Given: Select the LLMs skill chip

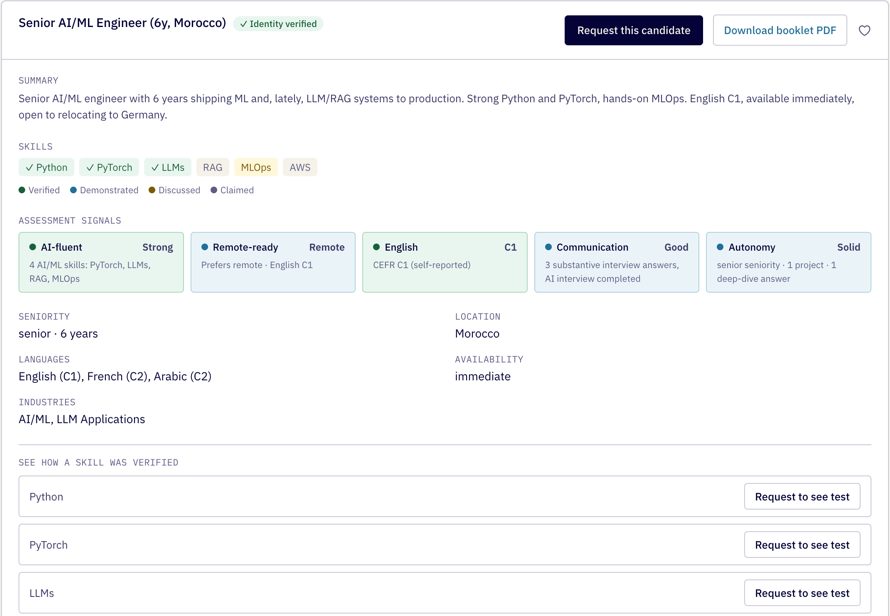Looking at the screenshot, I should pos(167,167).
